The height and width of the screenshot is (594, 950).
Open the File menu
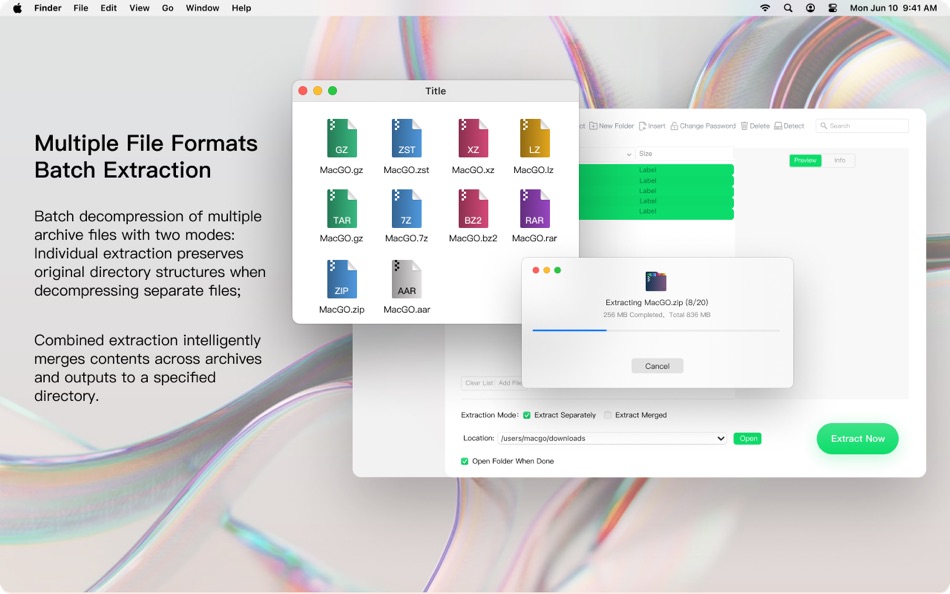coord(81,8)
